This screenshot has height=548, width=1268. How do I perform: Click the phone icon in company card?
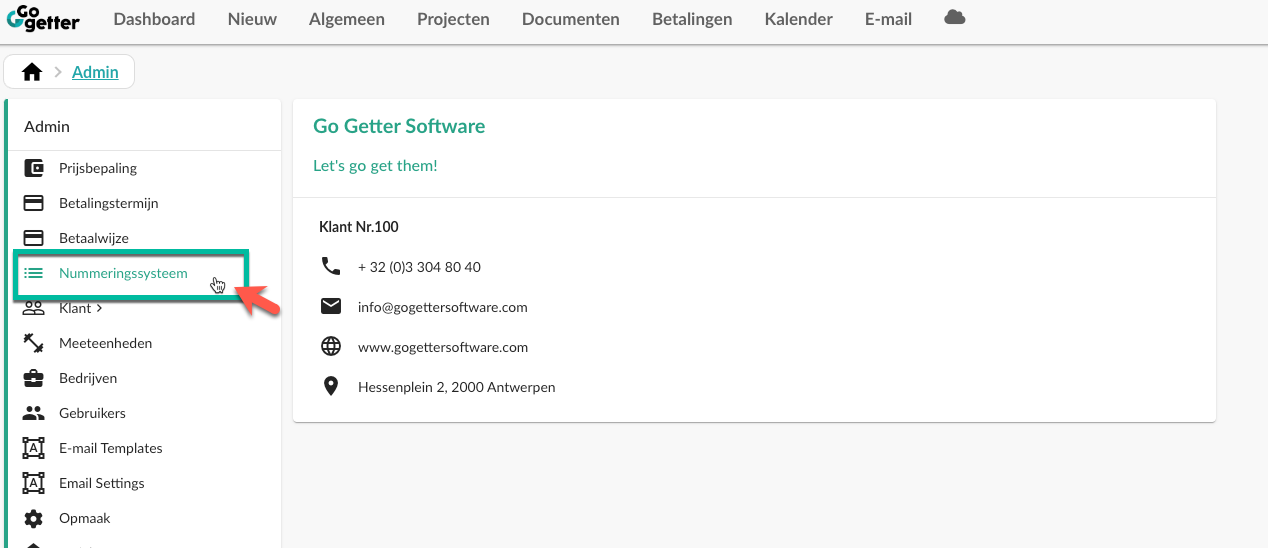[x=331, y=266]
